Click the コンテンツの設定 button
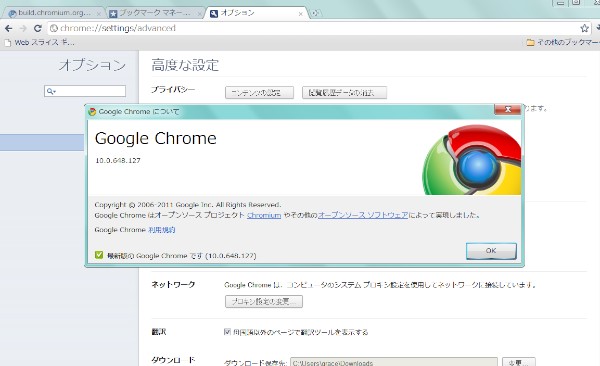600x366 pixels. point(259,93)
